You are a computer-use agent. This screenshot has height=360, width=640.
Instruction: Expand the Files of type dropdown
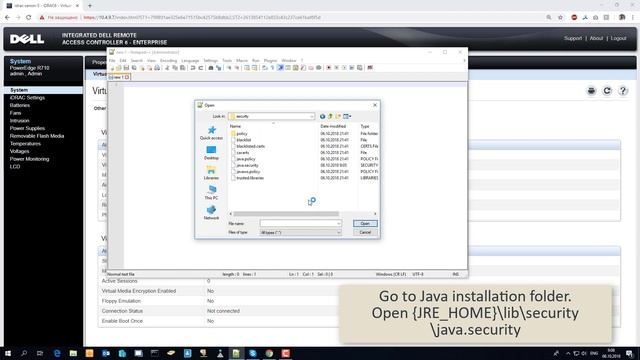click(338, 232)
